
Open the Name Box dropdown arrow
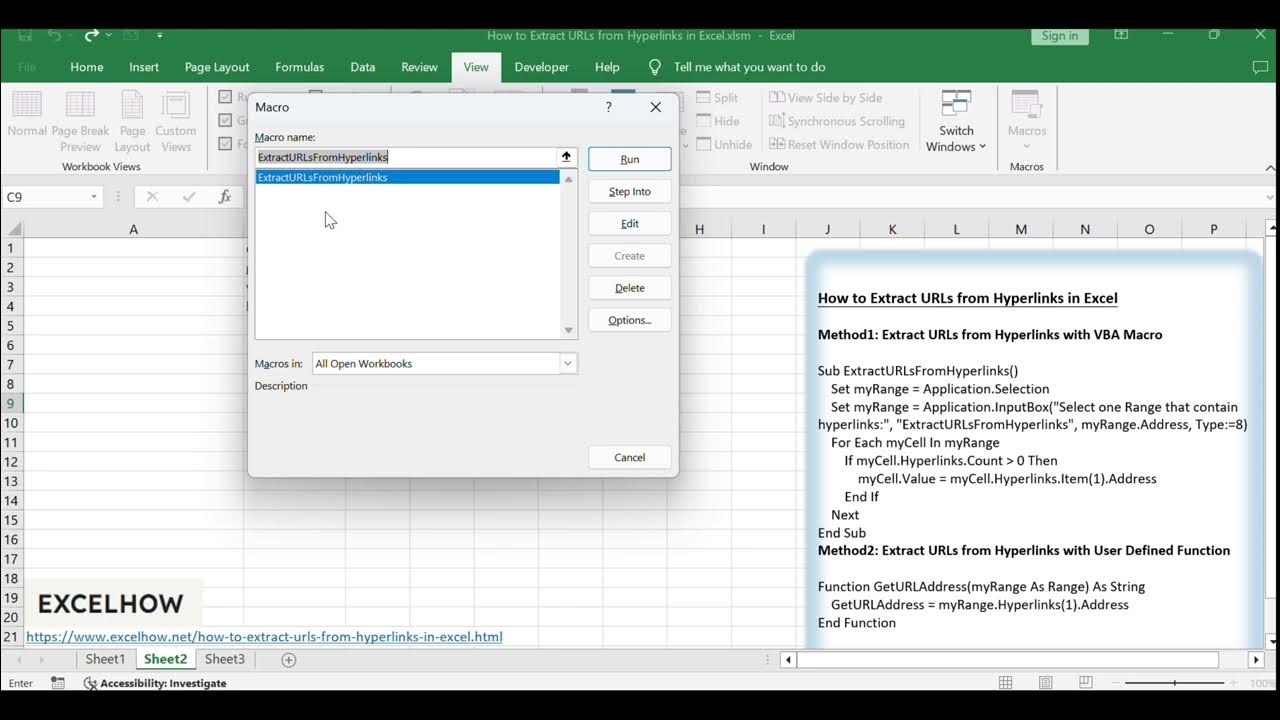[94, 197]
